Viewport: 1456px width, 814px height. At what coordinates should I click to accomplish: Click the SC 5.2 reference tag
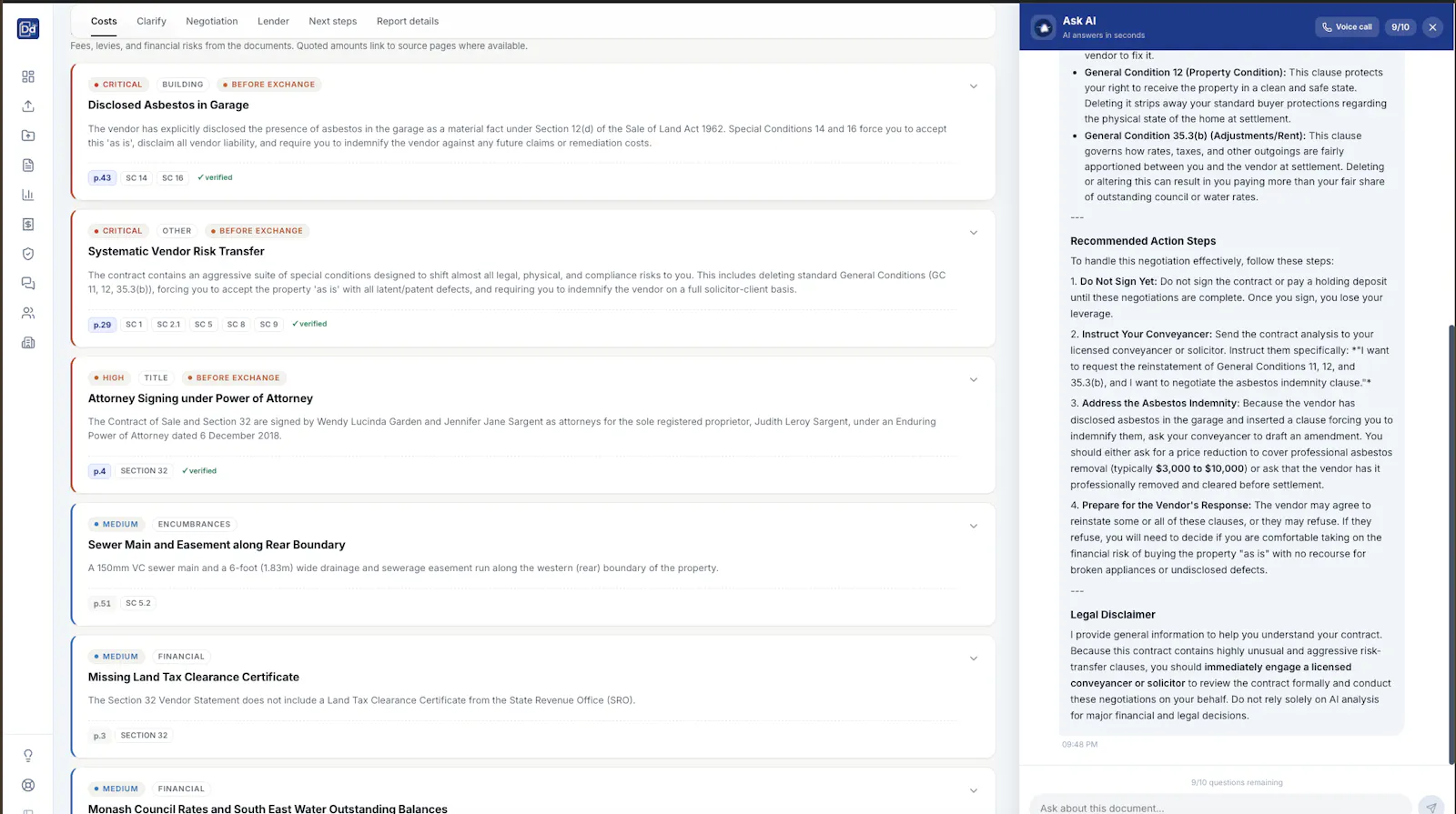pos(138,603)
